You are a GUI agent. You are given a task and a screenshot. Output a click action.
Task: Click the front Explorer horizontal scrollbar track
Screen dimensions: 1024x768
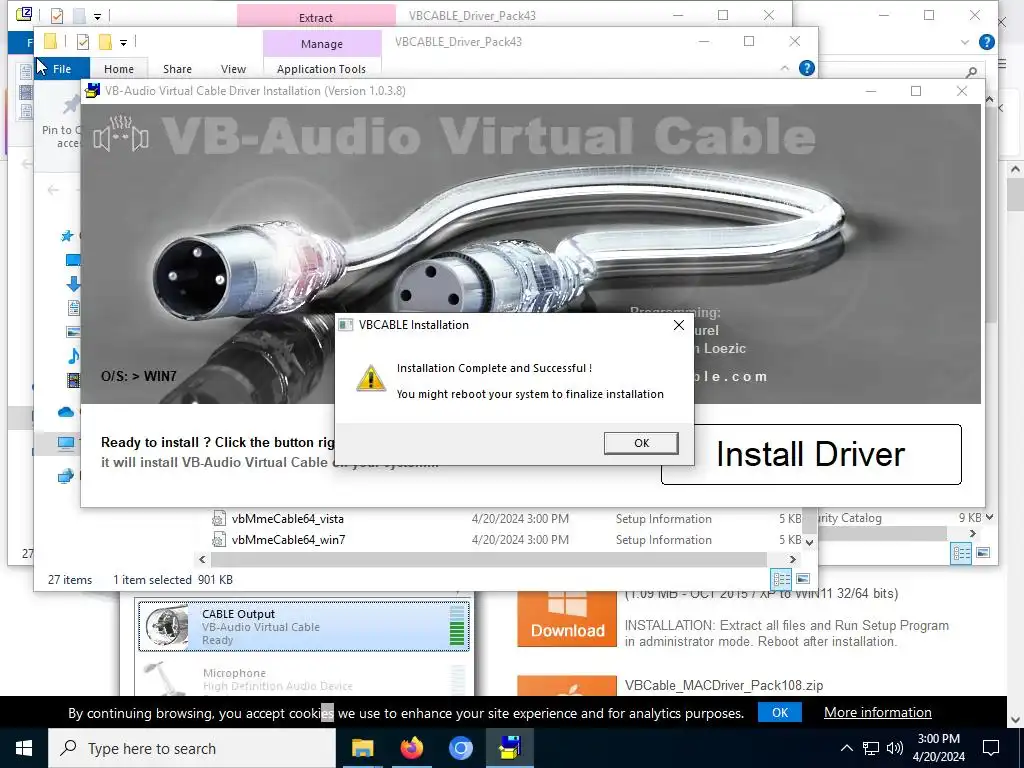point(488,559)
